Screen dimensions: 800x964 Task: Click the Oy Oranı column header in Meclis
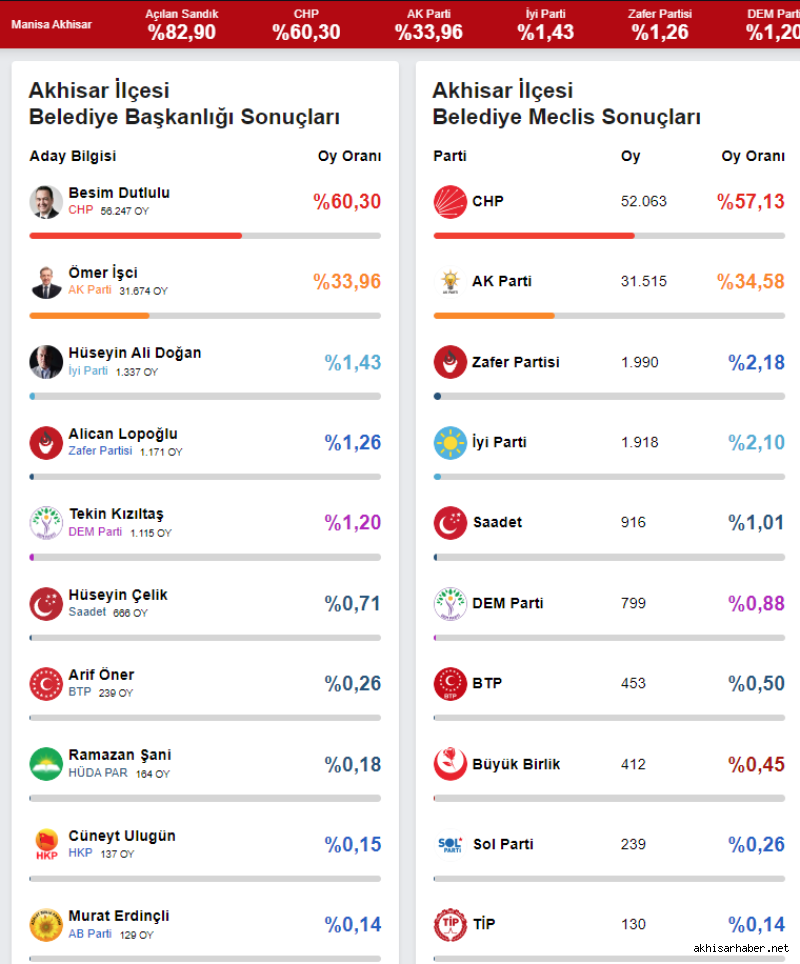coord(753,156)
